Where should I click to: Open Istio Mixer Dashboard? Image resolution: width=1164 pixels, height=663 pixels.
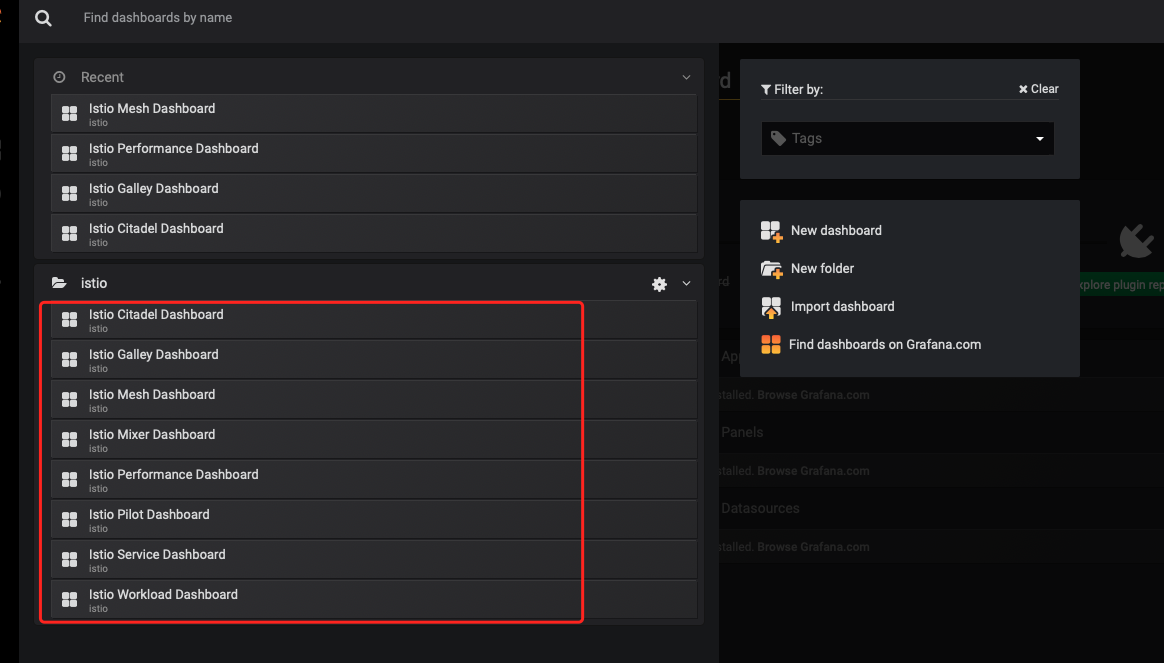click(x=373, y=440)
